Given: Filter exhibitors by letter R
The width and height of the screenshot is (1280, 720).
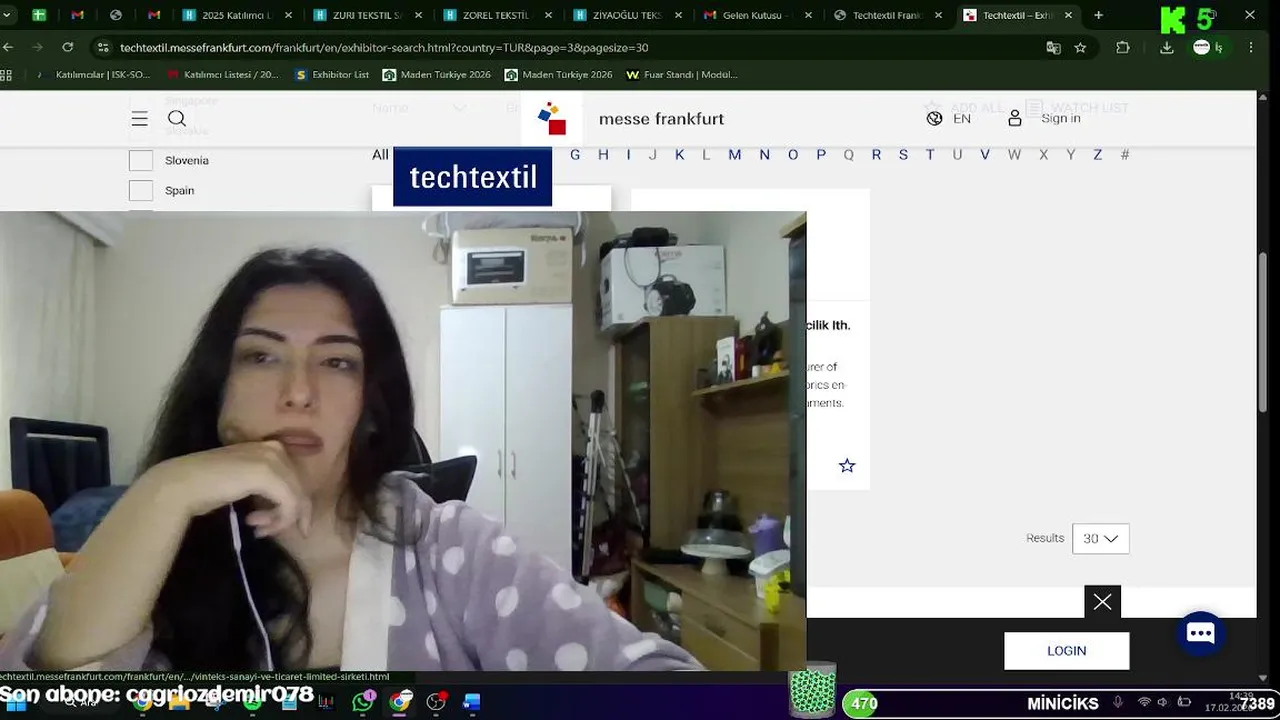Looking at the screenshot, I should (876, 155).
